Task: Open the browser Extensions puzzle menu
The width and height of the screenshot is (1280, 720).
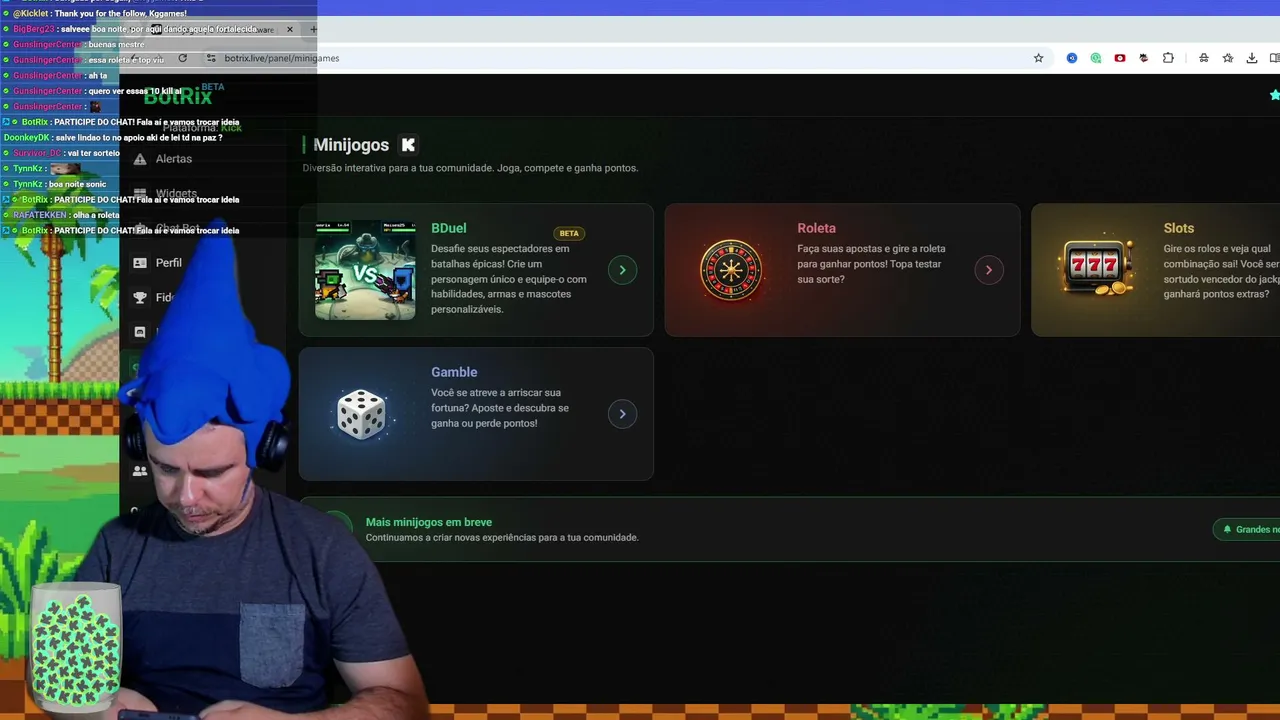Action: point(1168,58)
